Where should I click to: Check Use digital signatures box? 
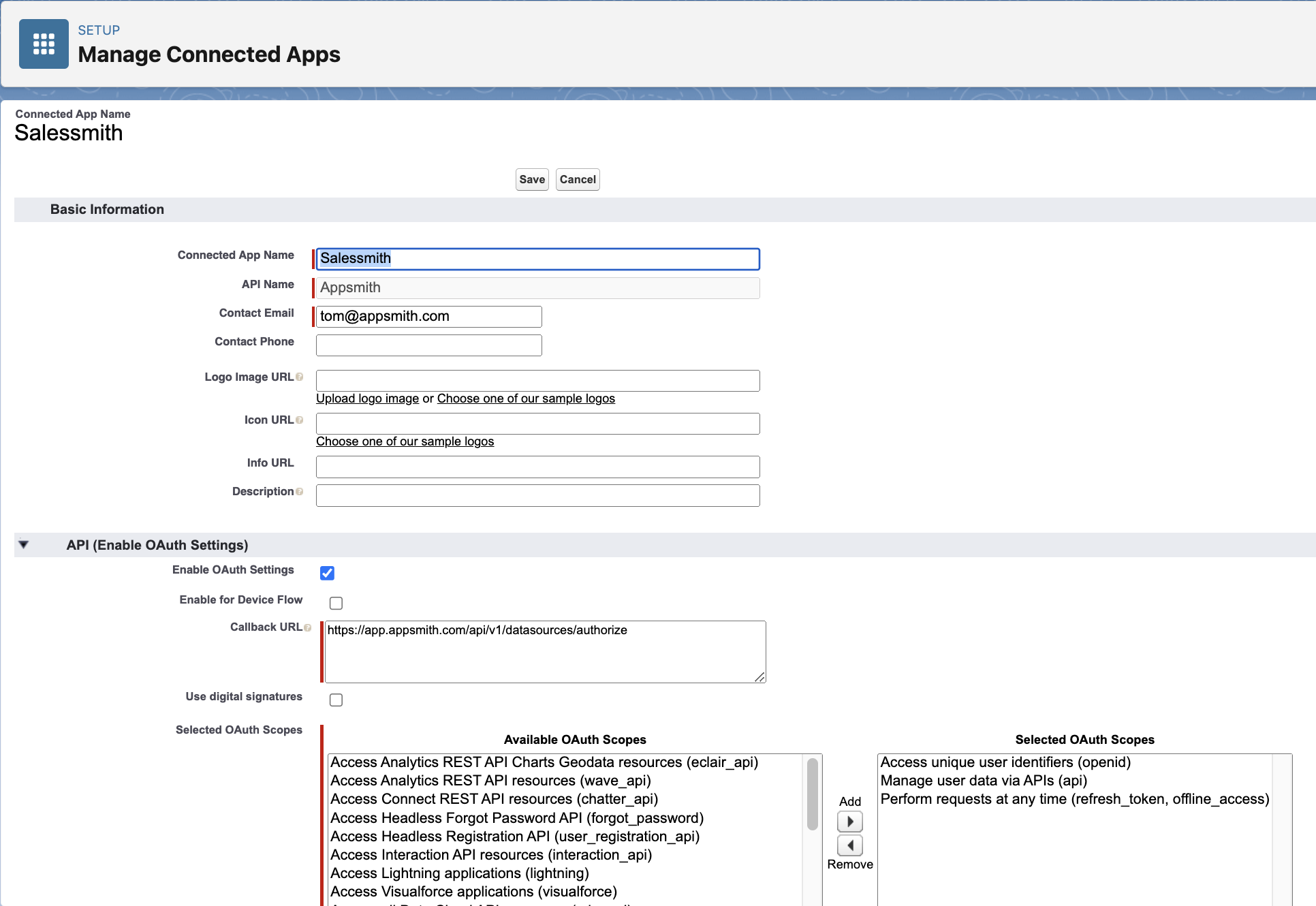point(336,700)
